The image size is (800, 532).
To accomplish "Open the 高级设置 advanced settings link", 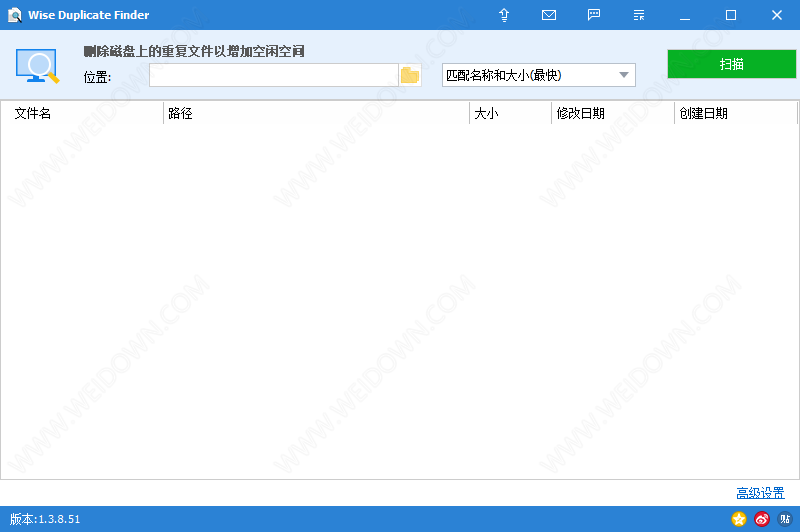I will [760, 493].
